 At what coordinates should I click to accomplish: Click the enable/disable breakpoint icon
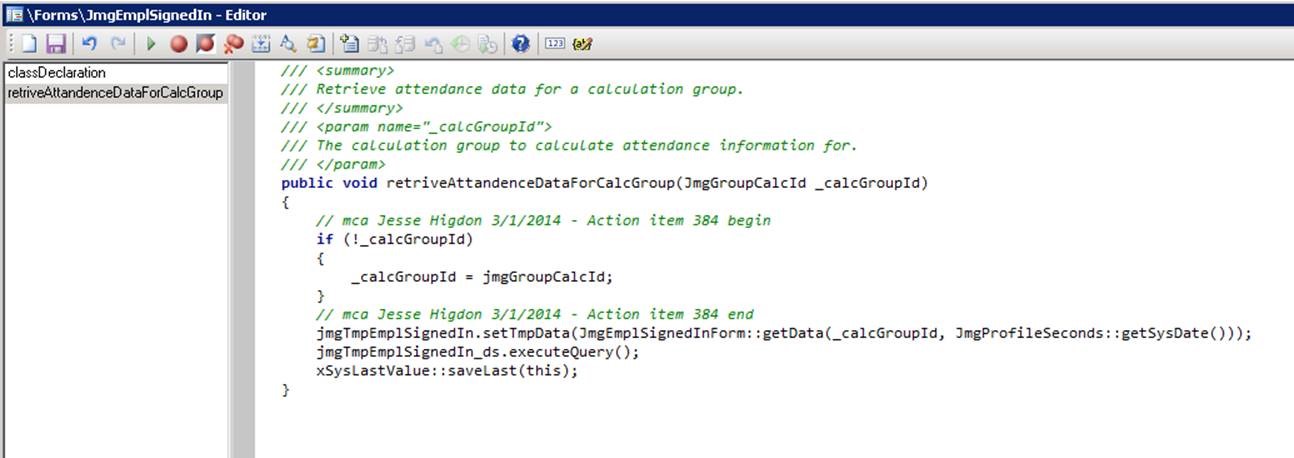(206, 44)
